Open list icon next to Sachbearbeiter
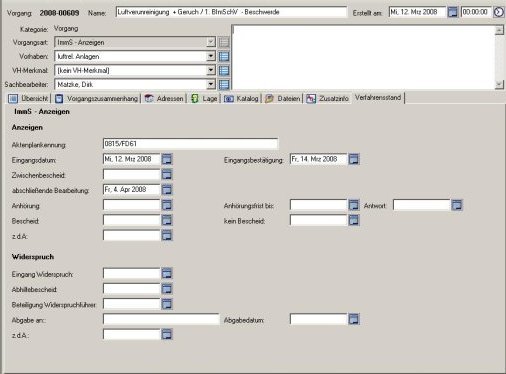Image resolution: width=506 pixels, height=374 pixels. [224, 84]
